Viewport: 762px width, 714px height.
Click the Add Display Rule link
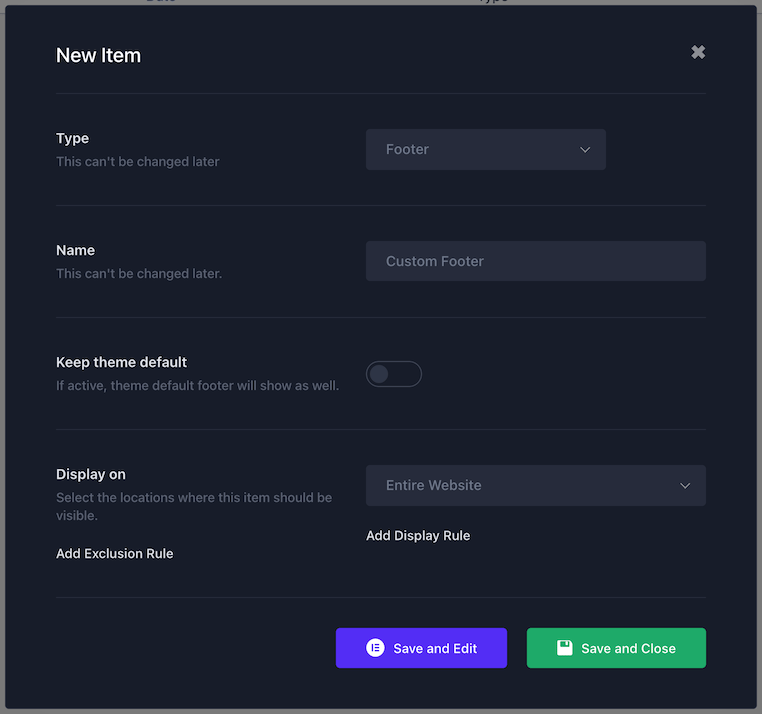point(418,535)
